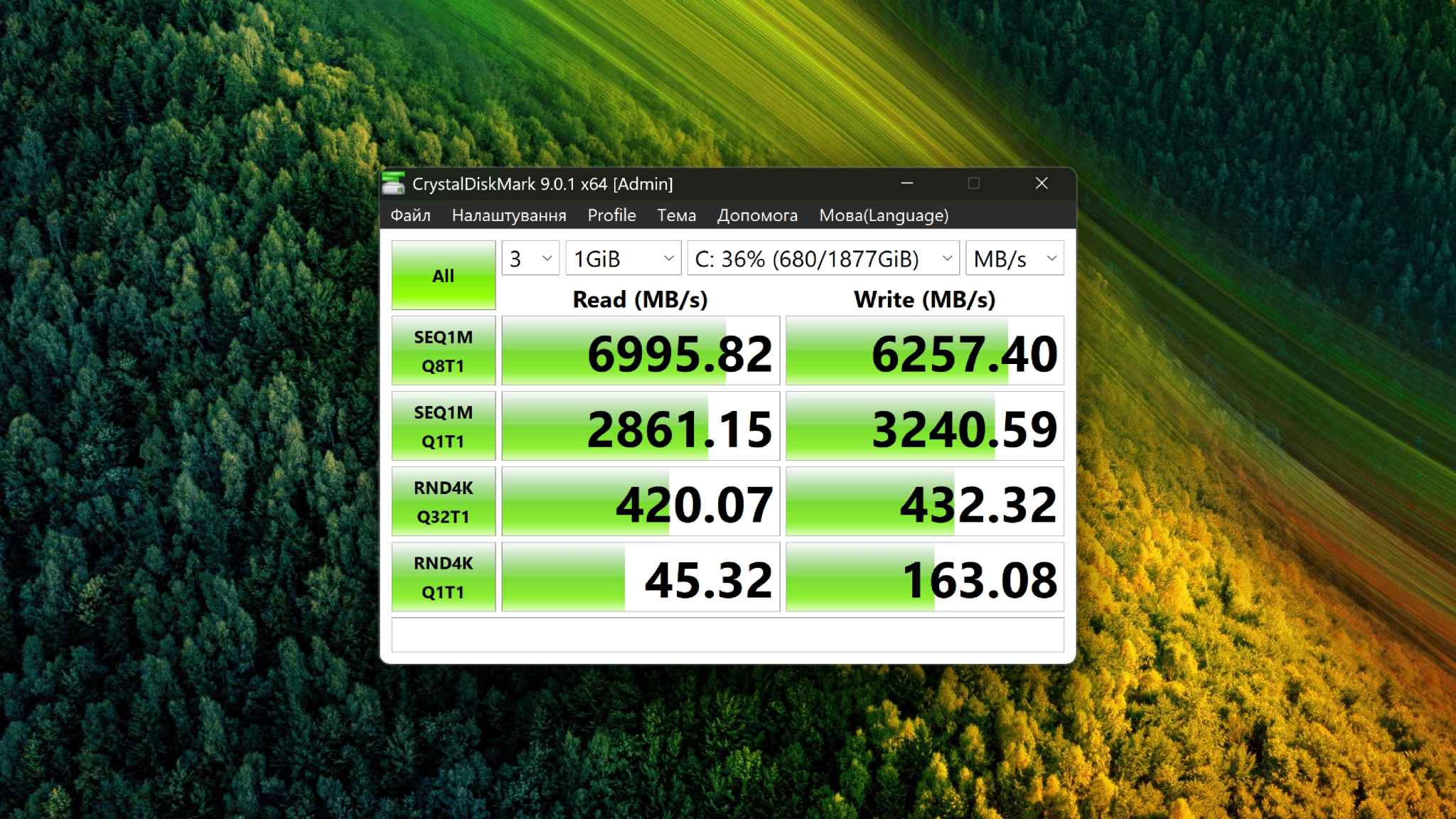The width and height of the screenshot is (1456, 819).
Task: Start the SEQ1M Q1T1 test
Action: pos(444,427)
